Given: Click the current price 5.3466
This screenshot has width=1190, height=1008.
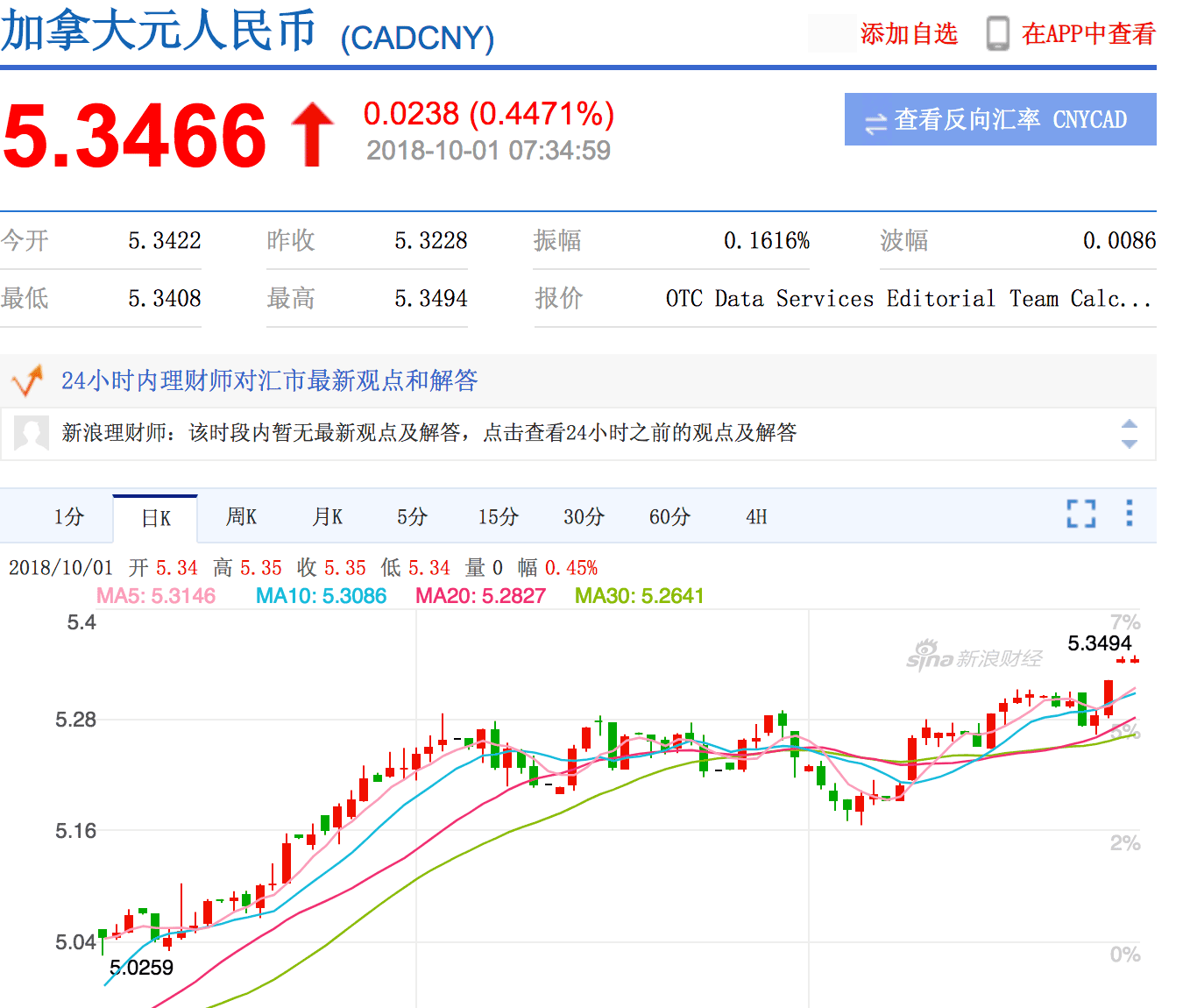Looking at the screenshot, I should coord(135,135).
